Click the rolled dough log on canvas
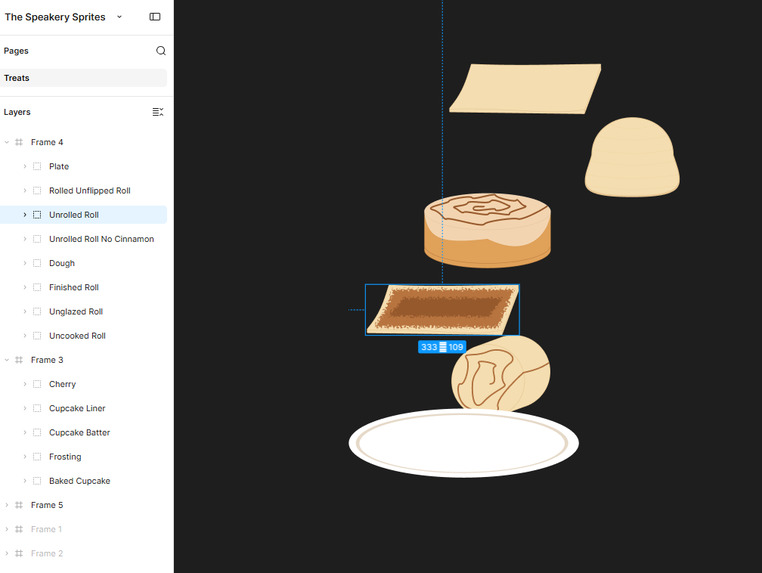762x573 pixels. click(501, 373)
